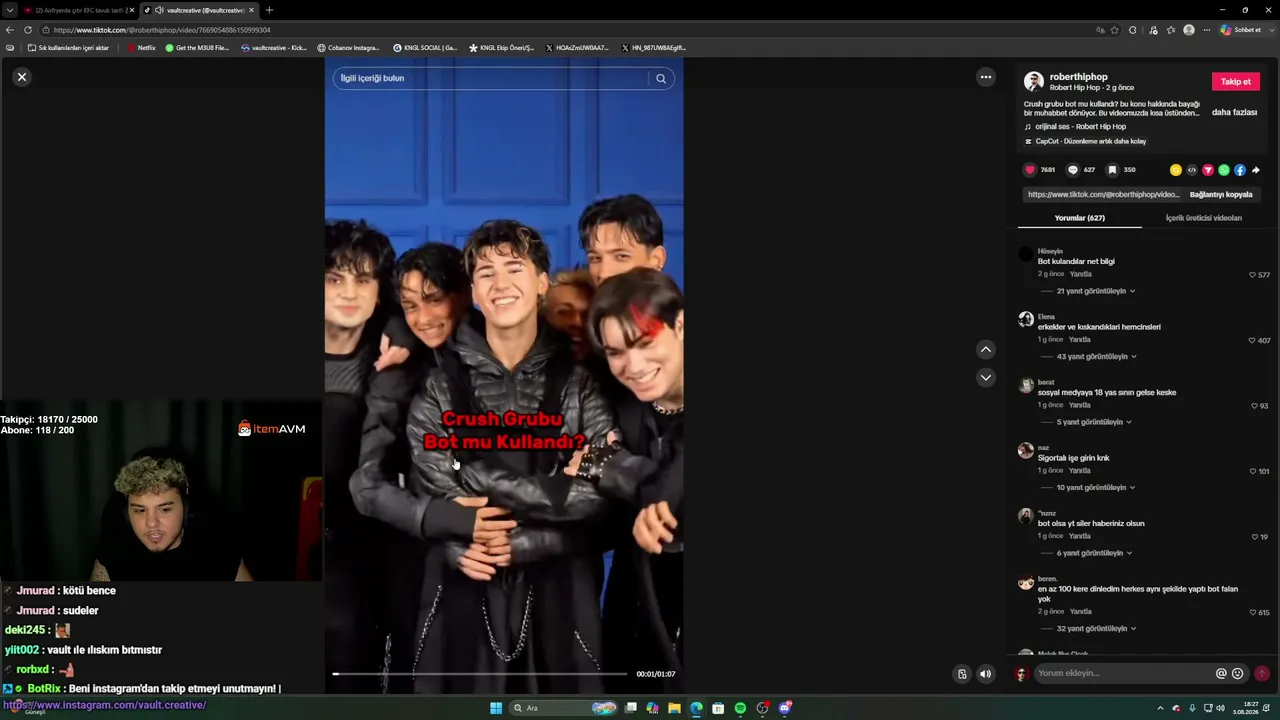Save the video with the bookmark icon

point(1112,170)
